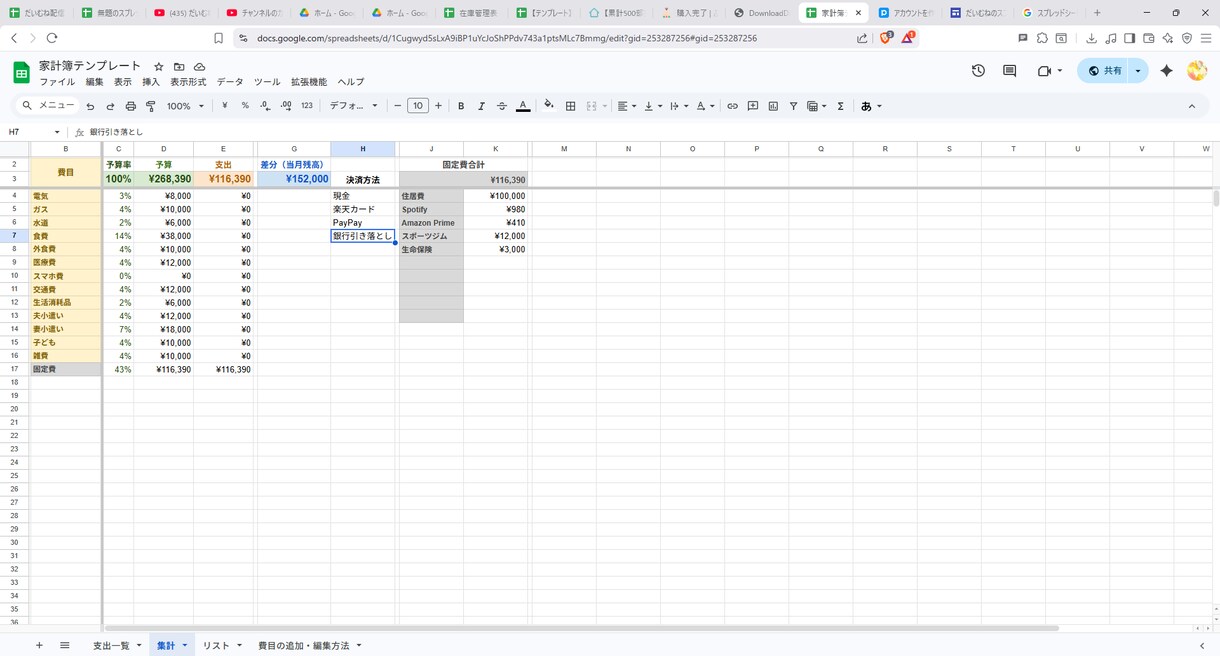Apply yen currency format
Image resolution: width=1220 pixels, height=656 pixels.
[224, 106]
